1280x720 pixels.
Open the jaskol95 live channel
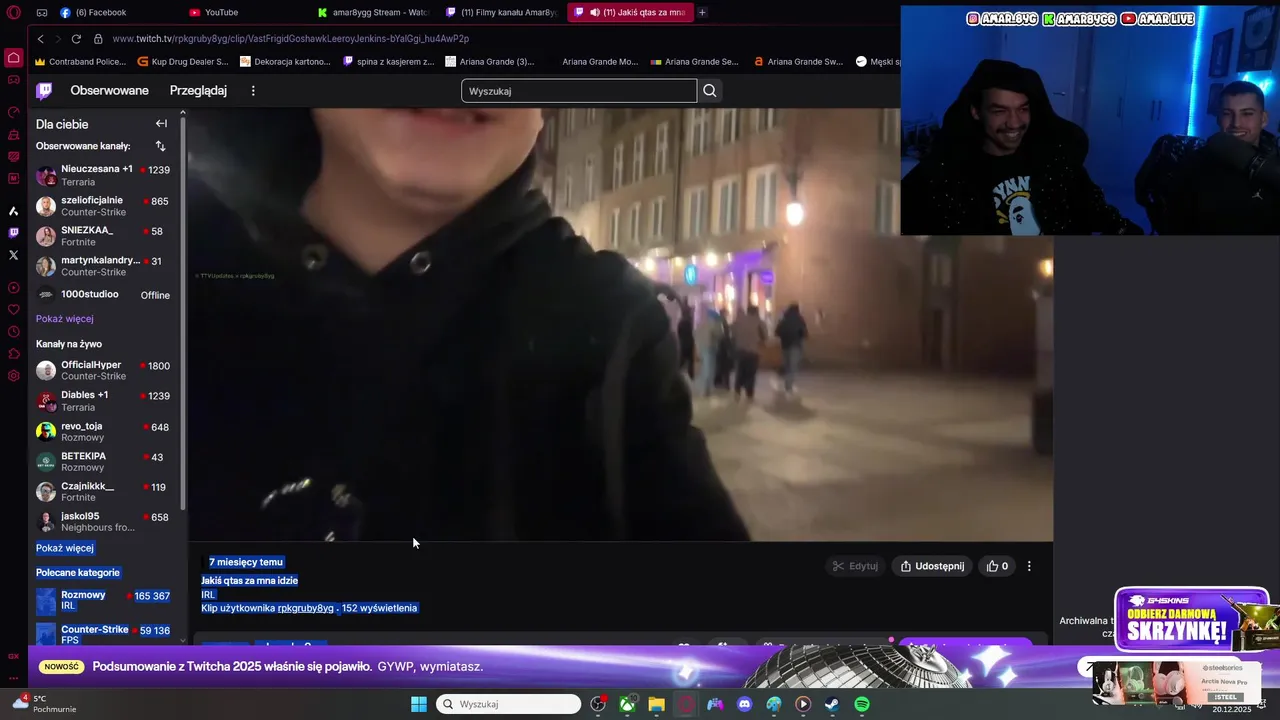[x=103, y=522]
